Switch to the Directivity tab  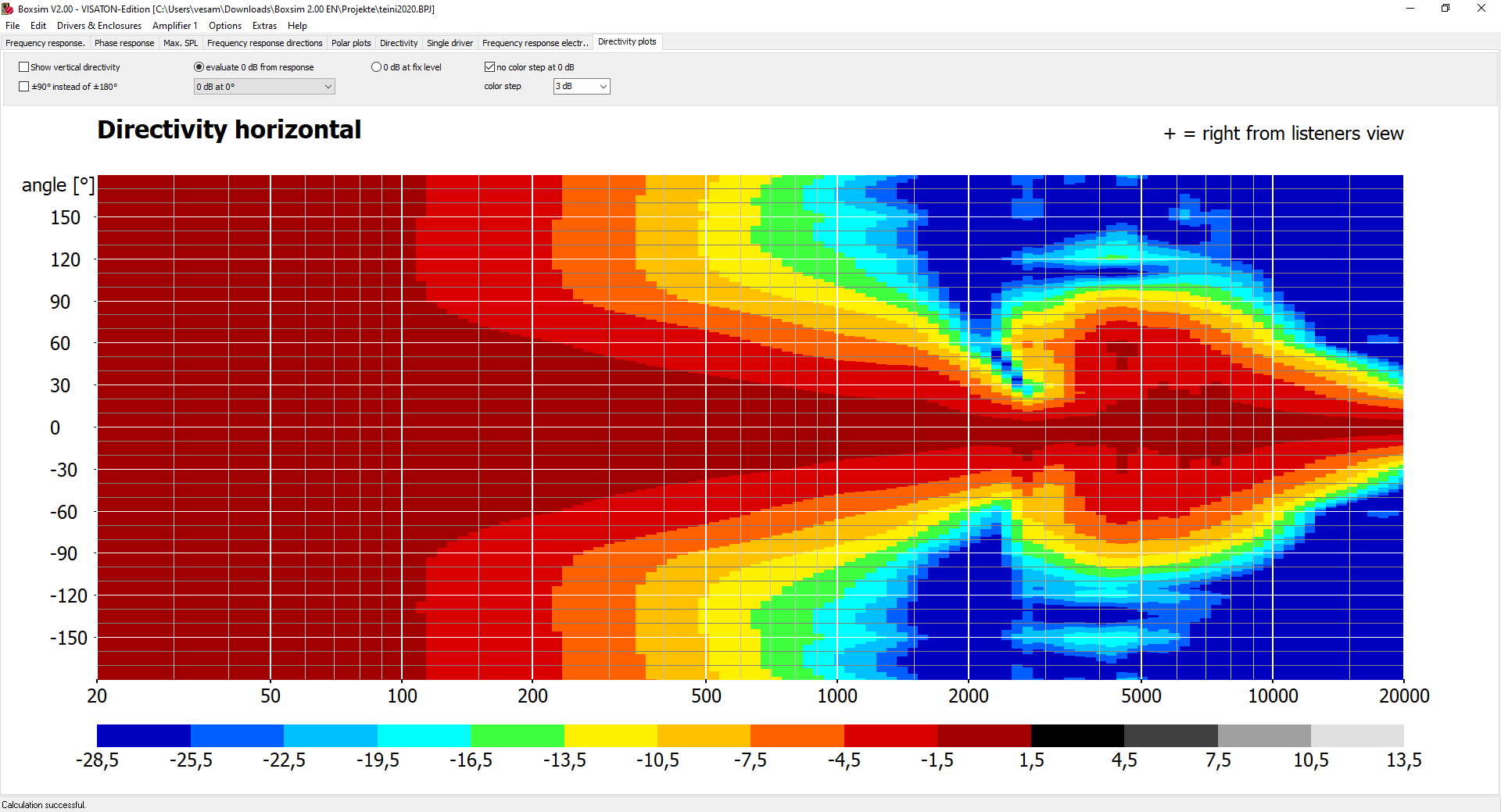399,43
